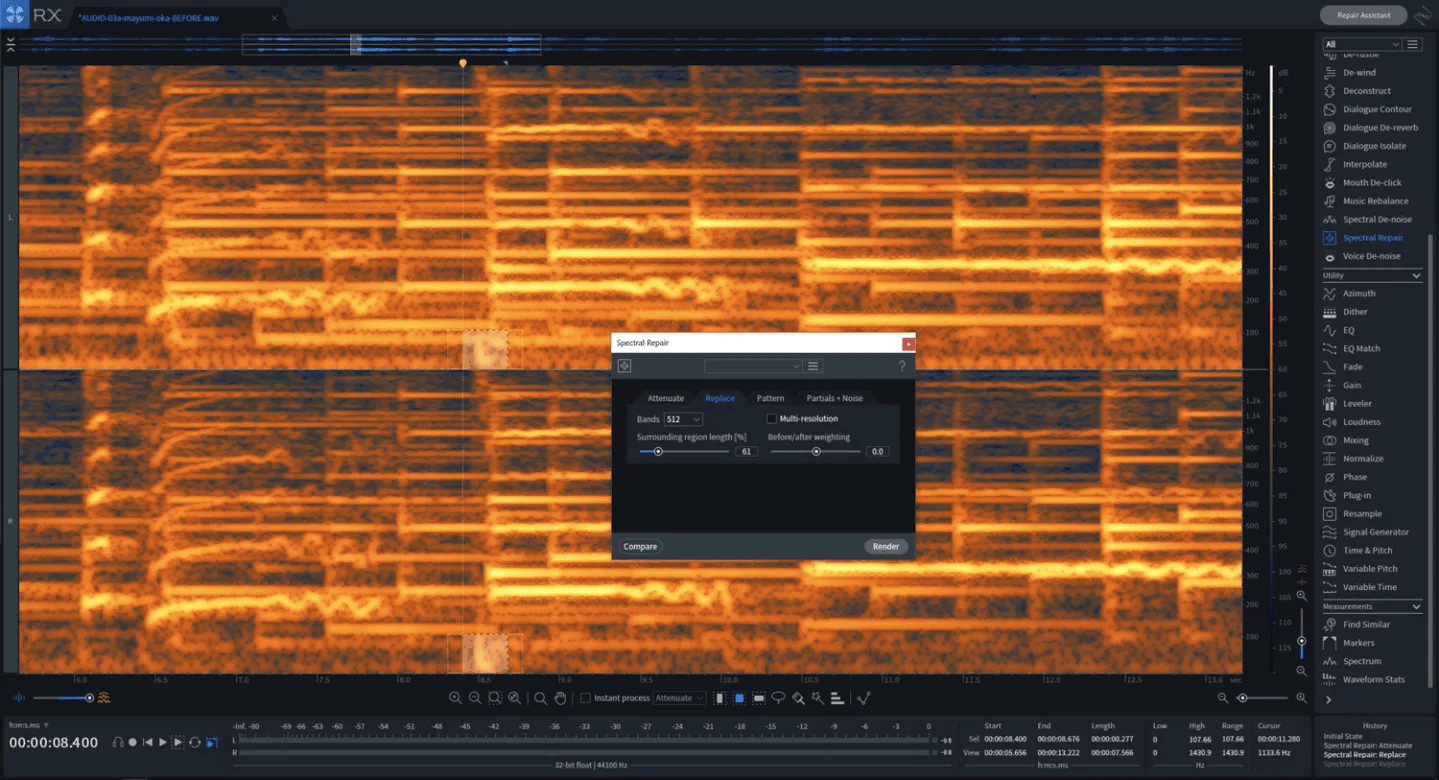The height and width of the screenshot is (780, 1439).
Task: Open the Repair Assistant
Action: [1362, 15]
